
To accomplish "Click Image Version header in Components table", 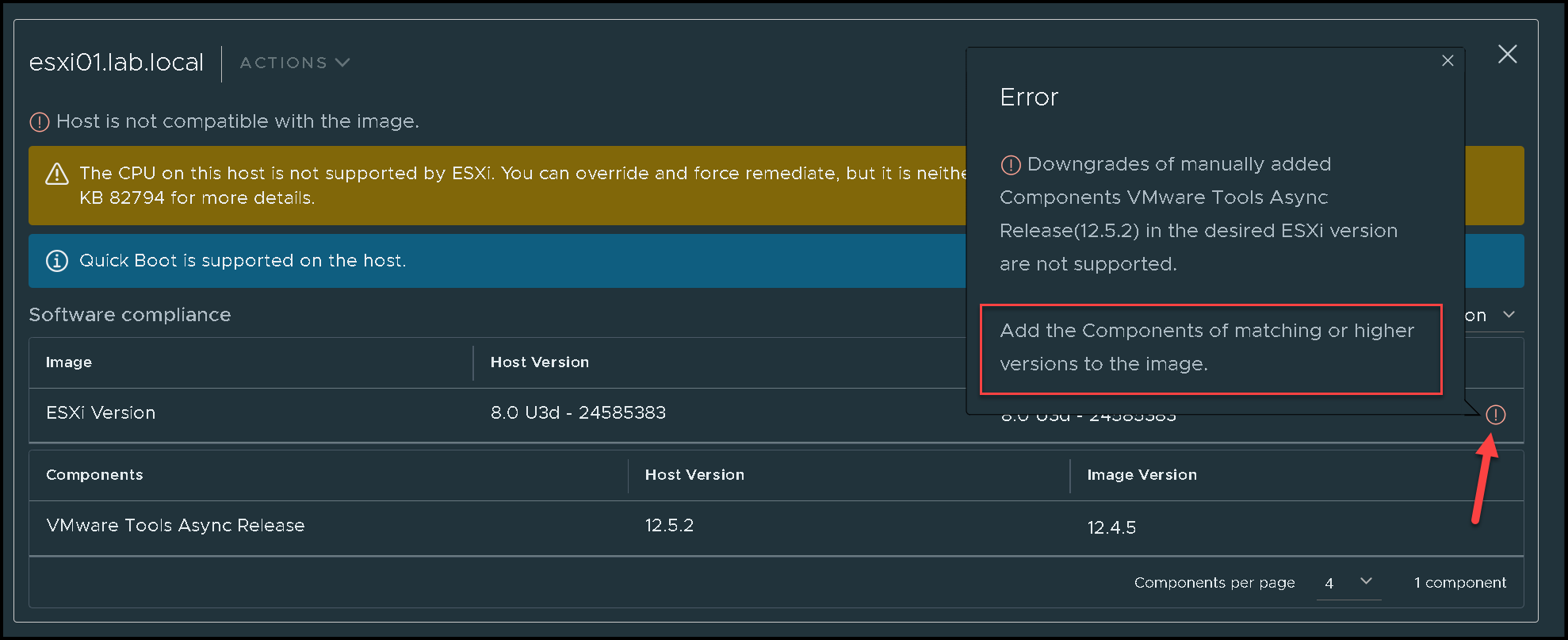I will 1142,475.
